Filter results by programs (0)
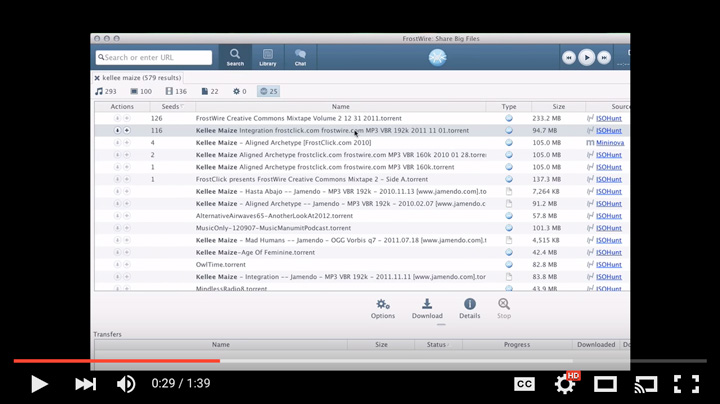720x404 pixels. click(240, 91)
